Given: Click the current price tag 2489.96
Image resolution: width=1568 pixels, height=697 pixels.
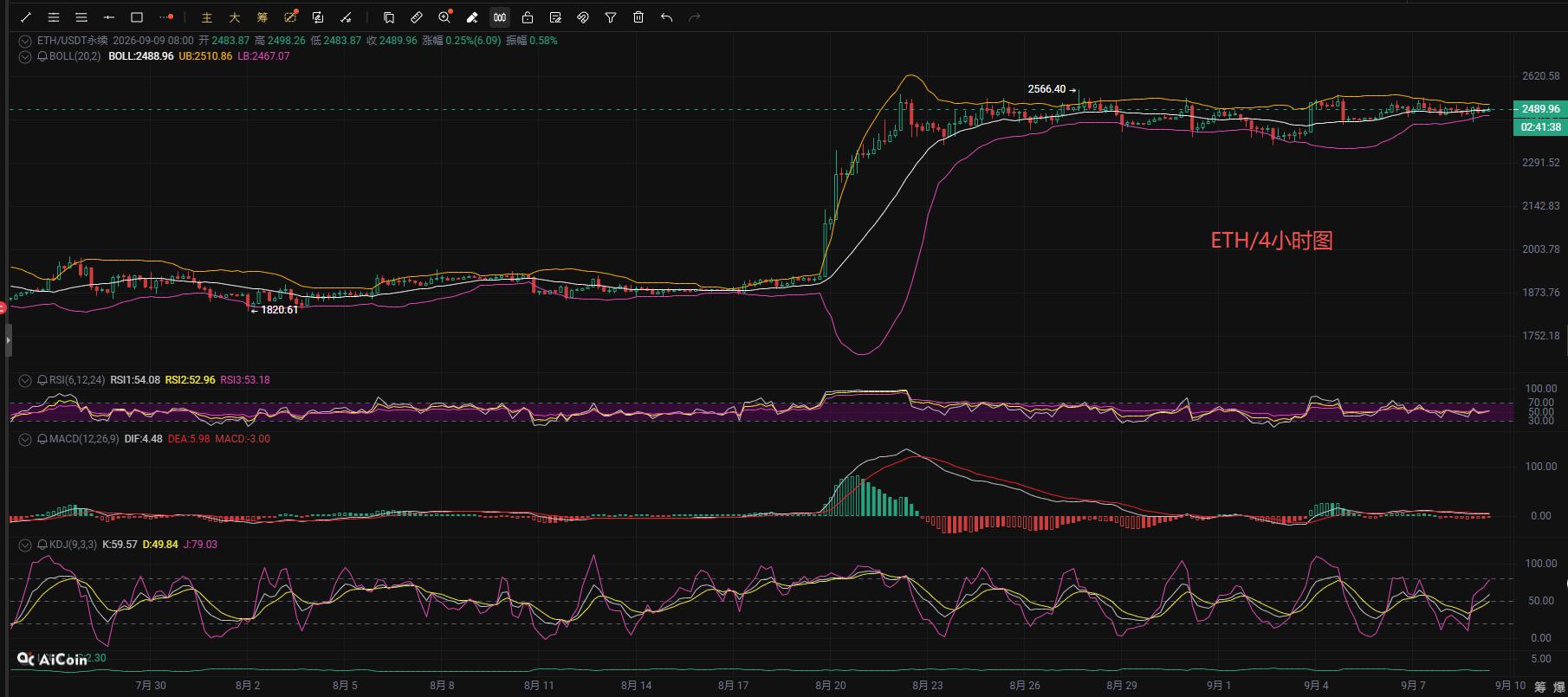Looking at the screenshot, I should [x=1540, y=109].
